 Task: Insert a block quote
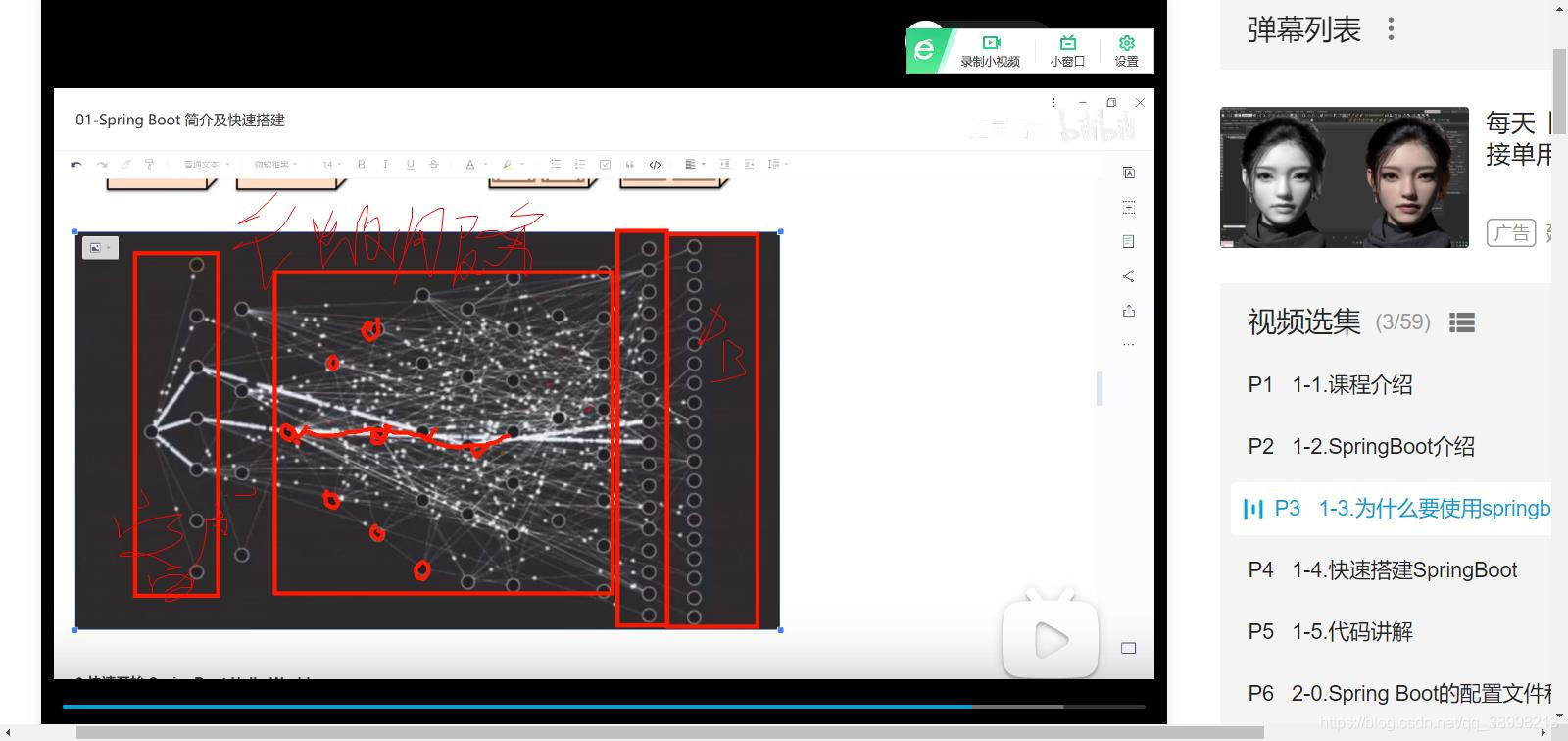point(629,165)
